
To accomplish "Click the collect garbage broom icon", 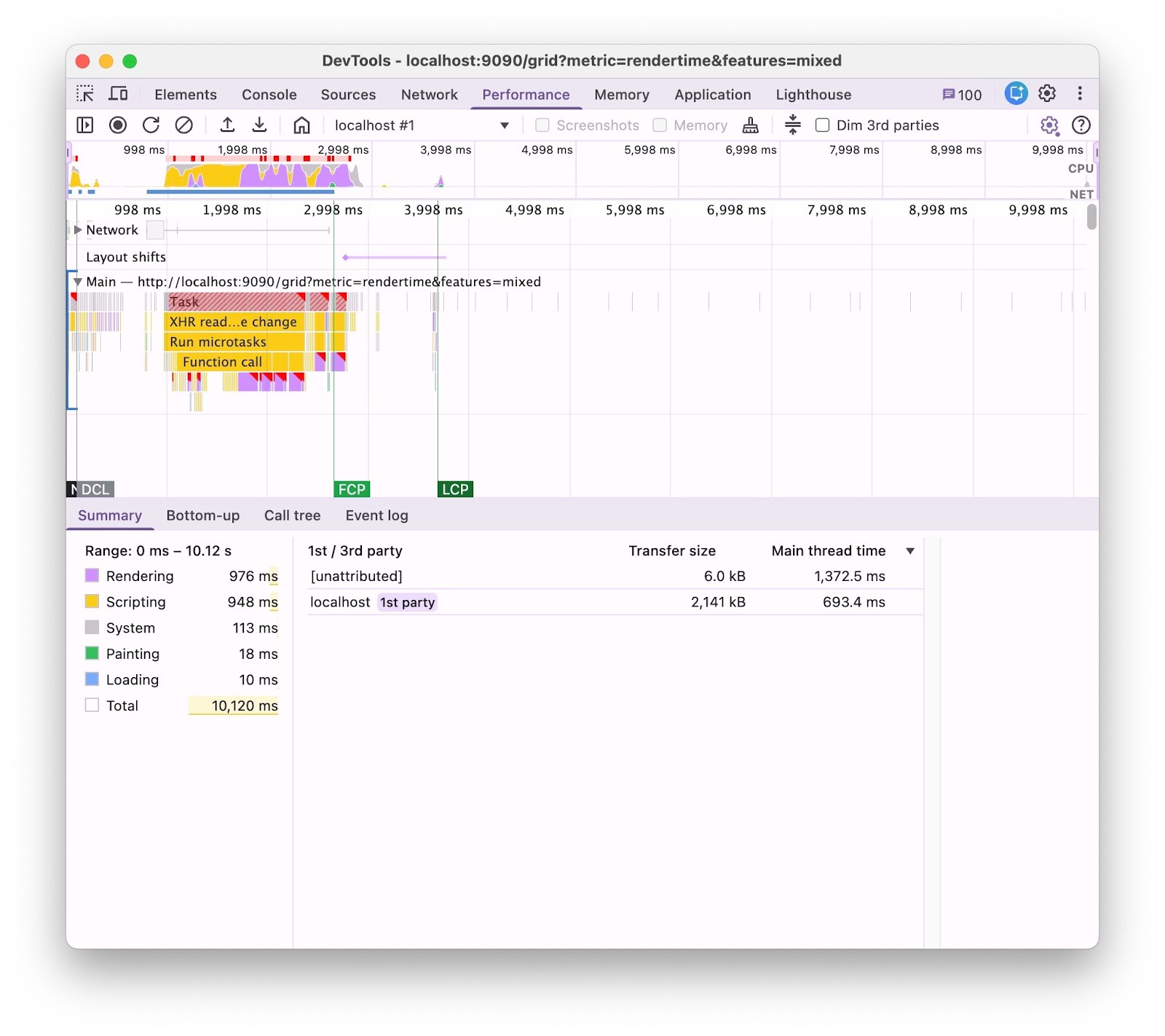I will click(x=750, y=125).
